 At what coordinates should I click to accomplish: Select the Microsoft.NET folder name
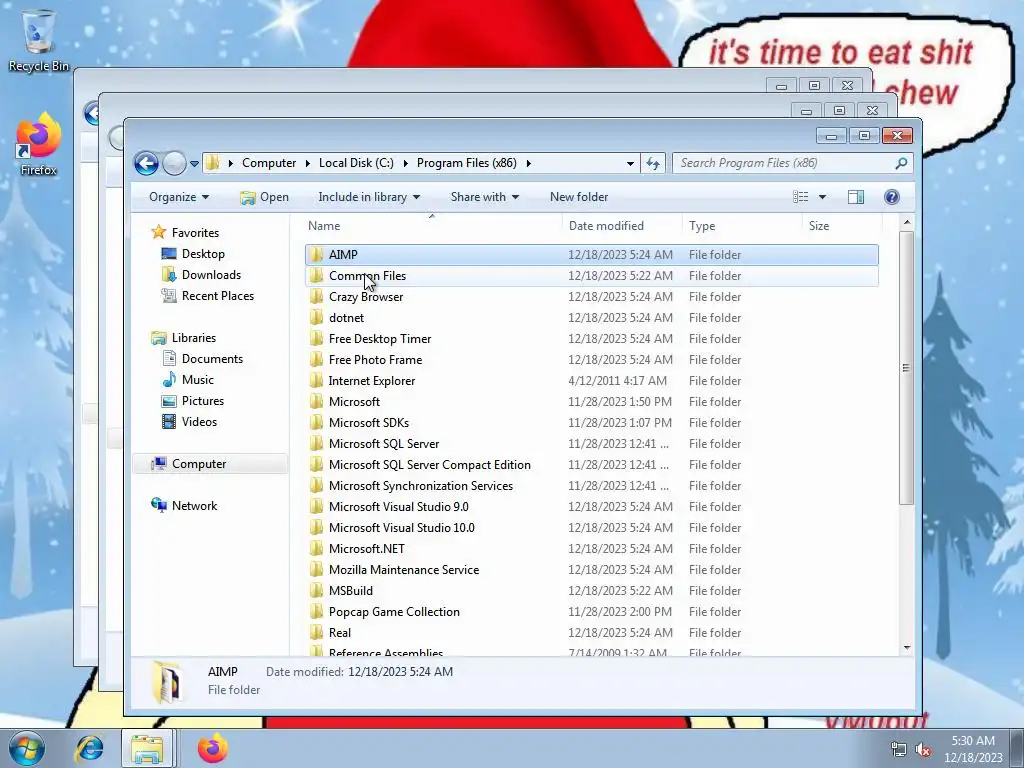(366, 549)
